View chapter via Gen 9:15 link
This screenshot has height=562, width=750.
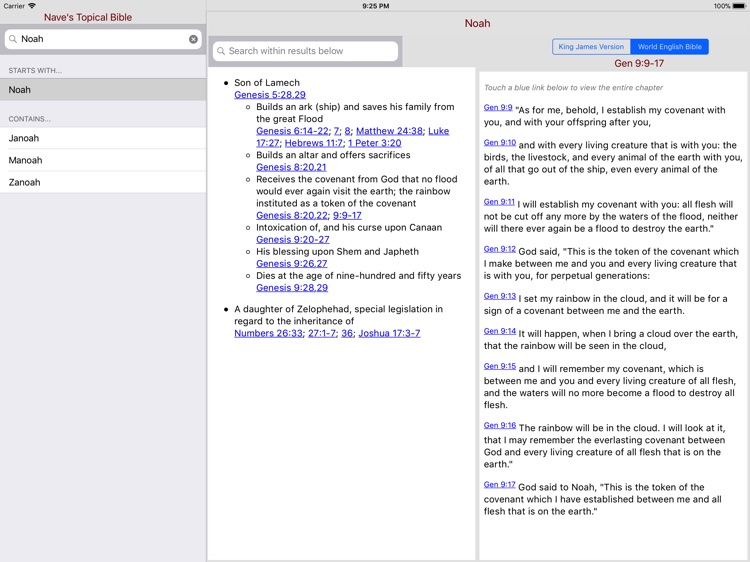[500, 366]
